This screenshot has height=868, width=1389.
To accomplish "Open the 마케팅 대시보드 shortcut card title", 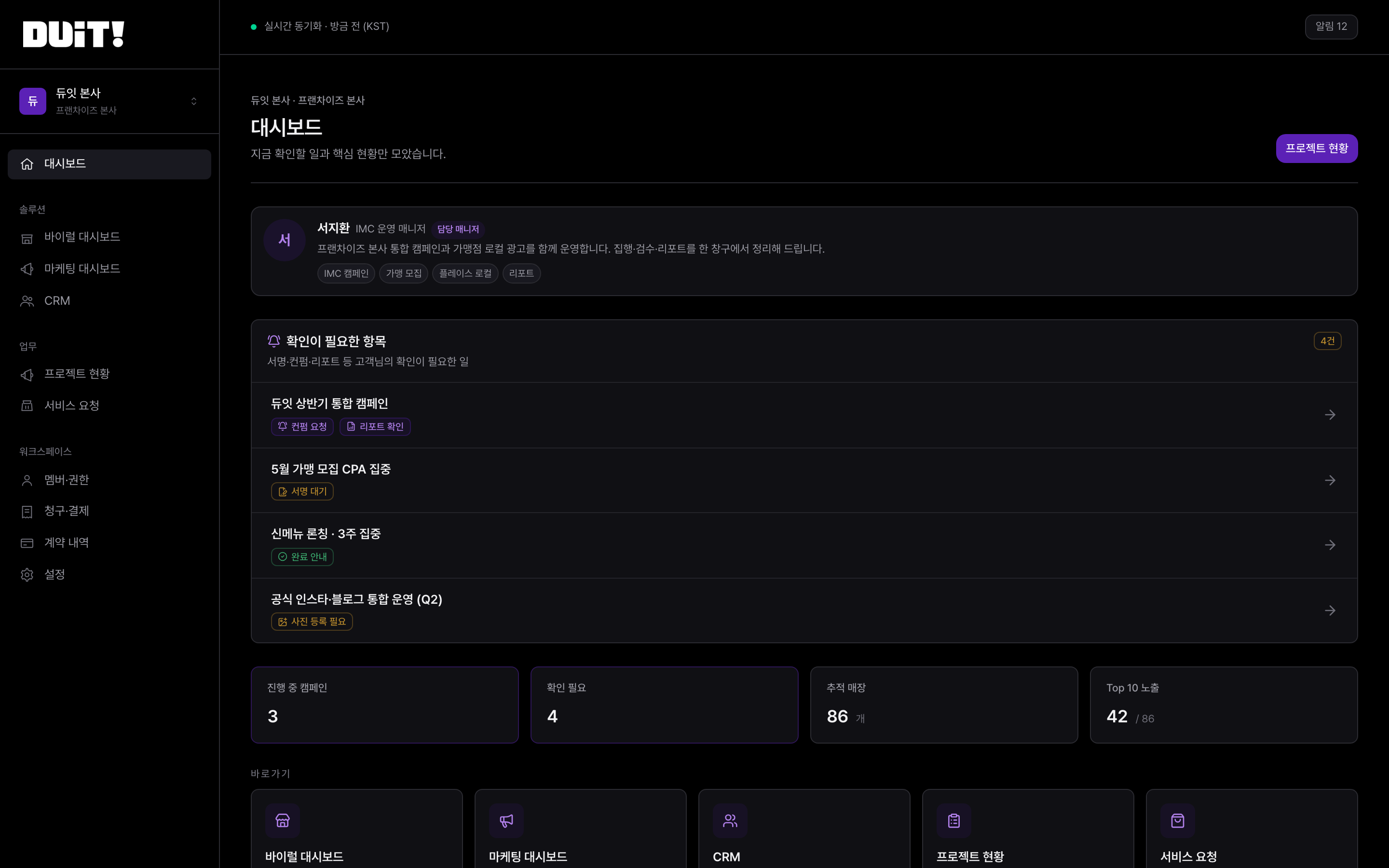I will (528, 856).
